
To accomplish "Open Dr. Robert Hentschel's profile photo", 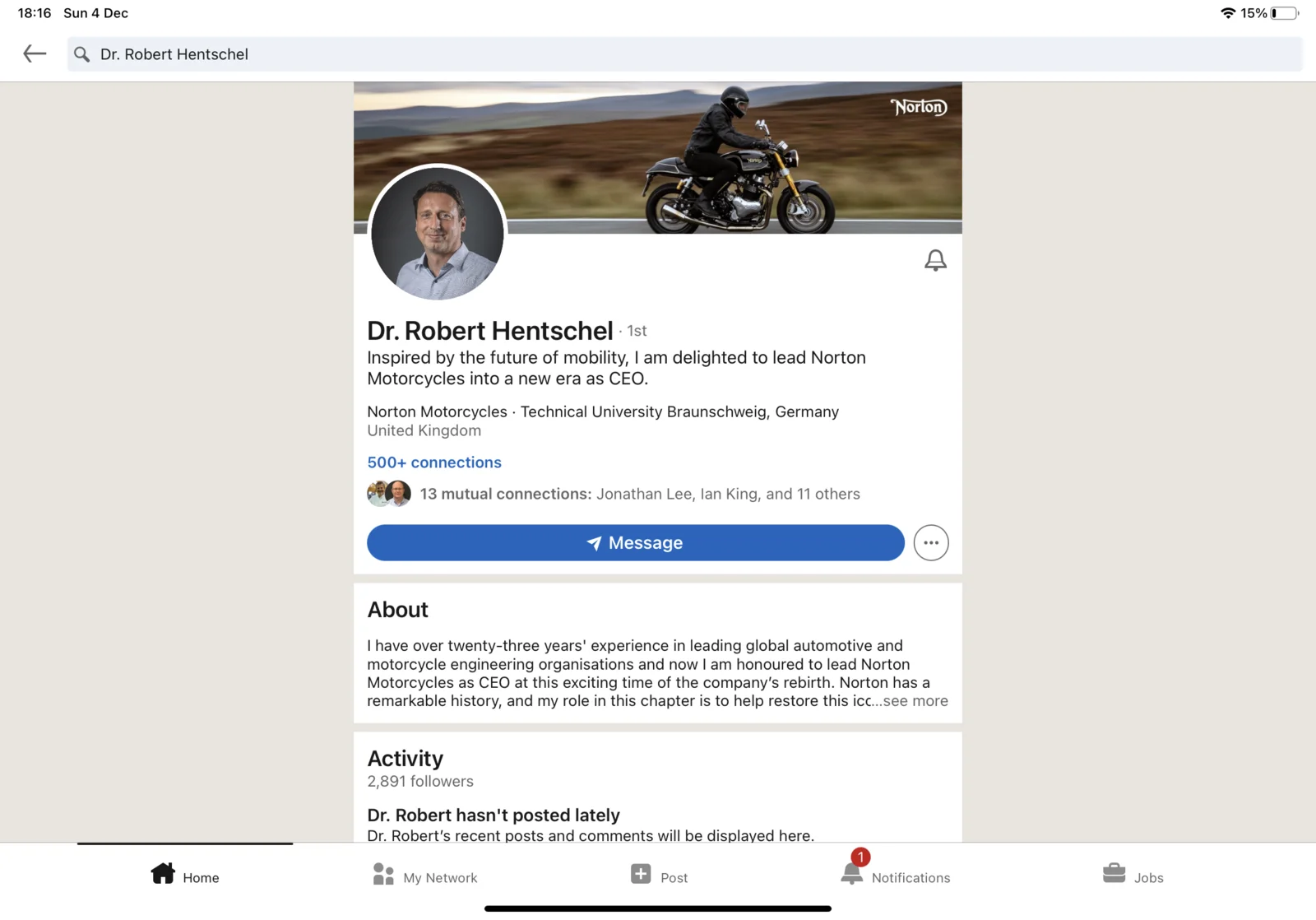I will pos(438,233).
